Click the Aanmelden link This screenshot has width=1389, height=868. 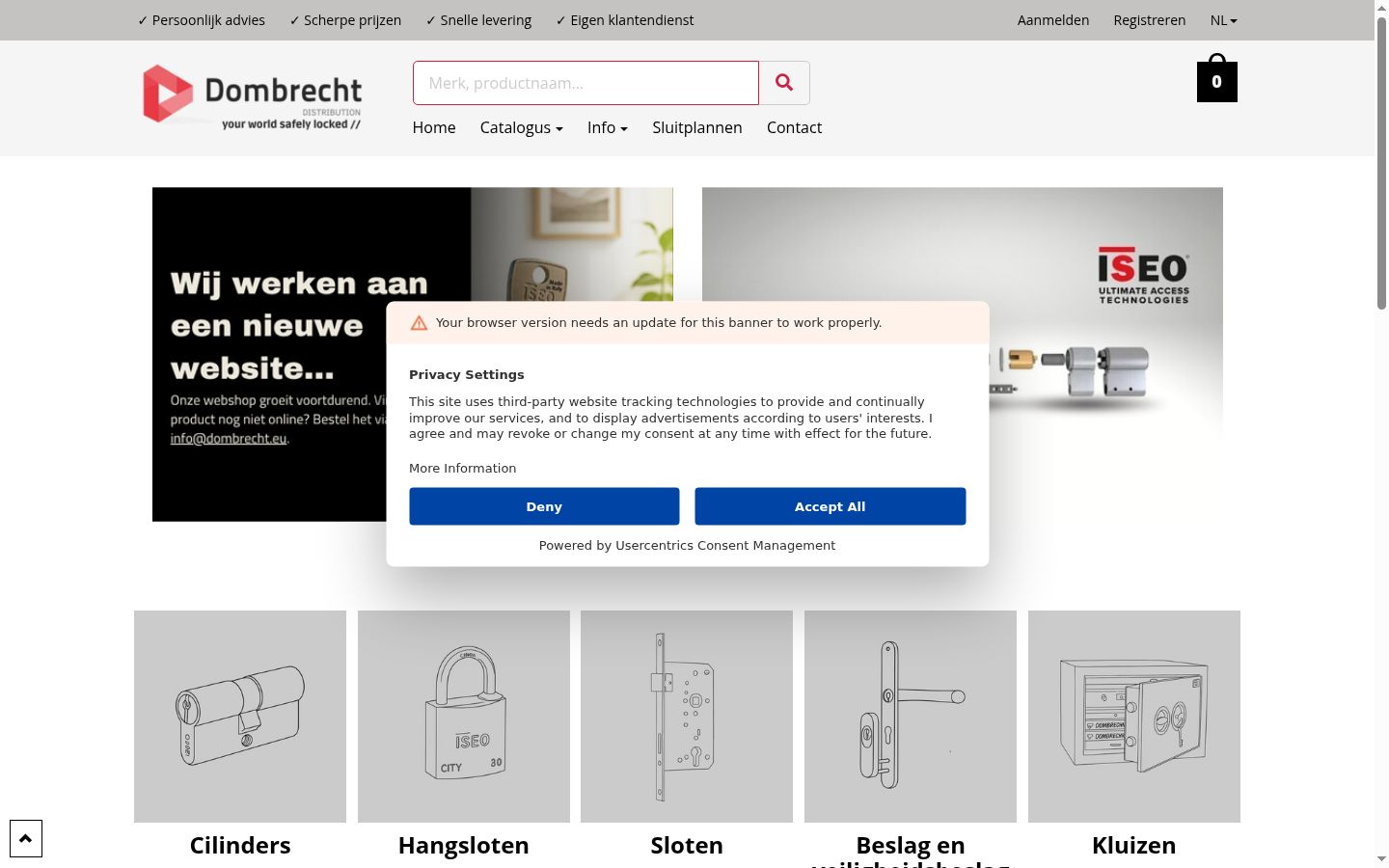[x=1053, y=20]
